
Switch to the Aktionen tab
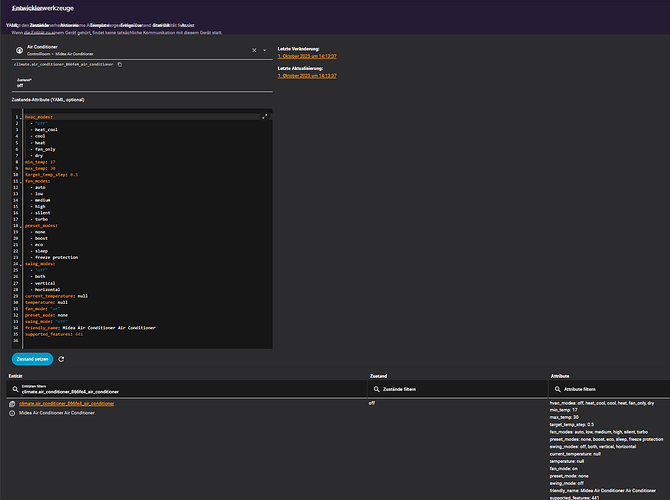click(x=70, y=25)
